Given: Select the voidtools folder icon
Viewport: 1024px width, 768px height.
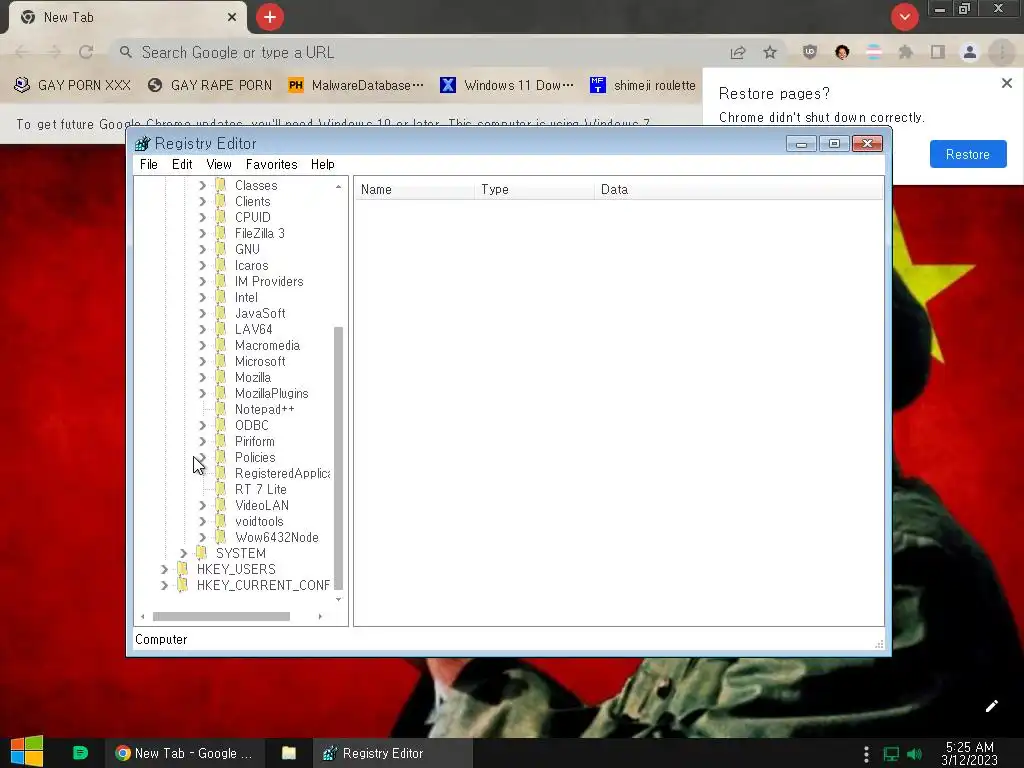Looking at the screenshot, I should (221, 521).
